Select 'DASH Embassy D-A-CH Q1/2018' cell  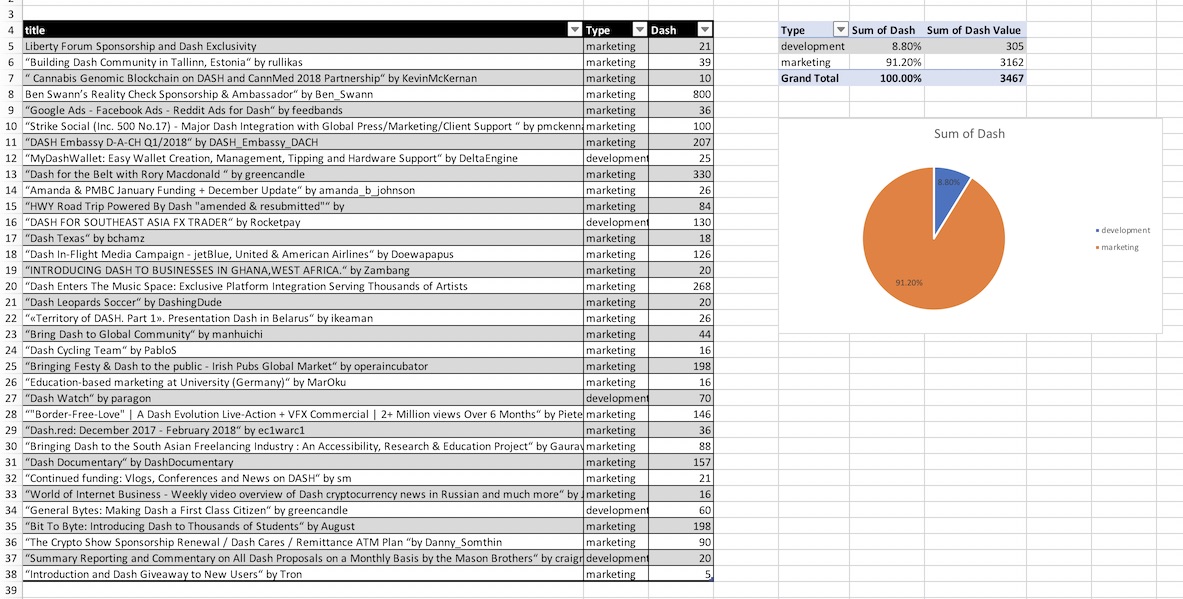(303, 142)
